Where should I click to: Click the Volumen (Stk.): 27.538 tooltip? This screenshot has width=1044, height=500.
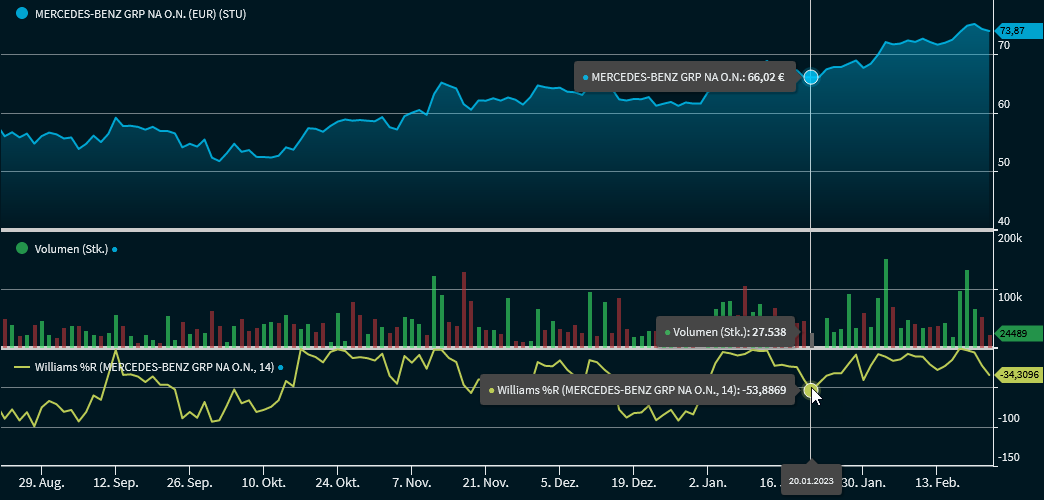[724, 332]
